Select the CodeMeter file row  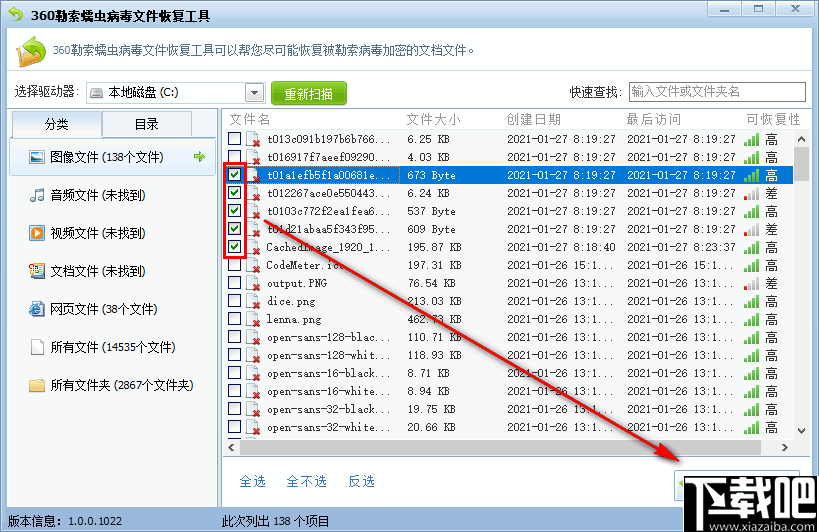tap(509, 265)
